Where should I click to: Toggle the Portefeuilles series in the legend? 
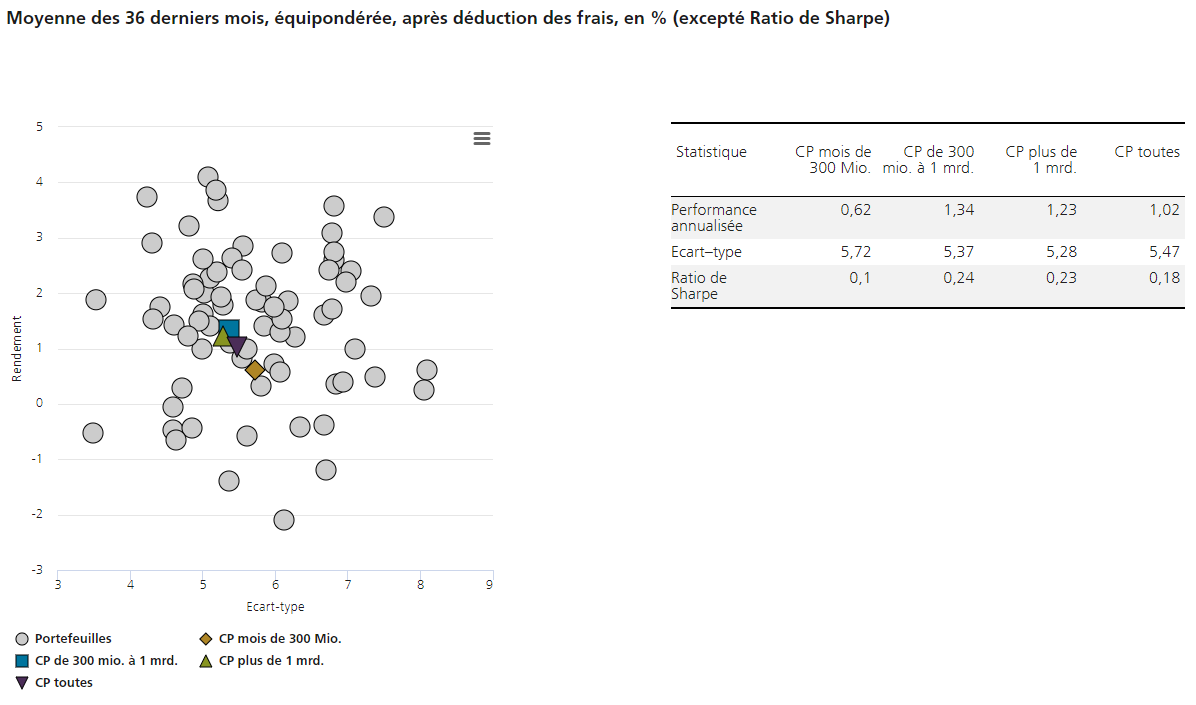point(73,638)
